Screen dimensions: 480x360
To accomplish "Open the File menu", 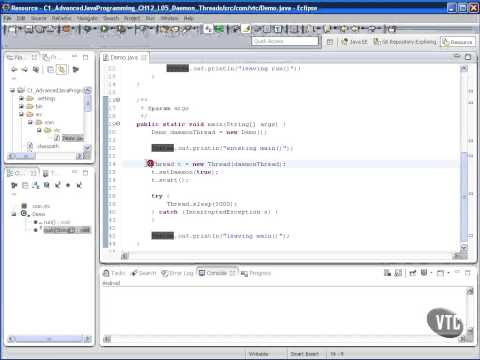I will point(7,18).
